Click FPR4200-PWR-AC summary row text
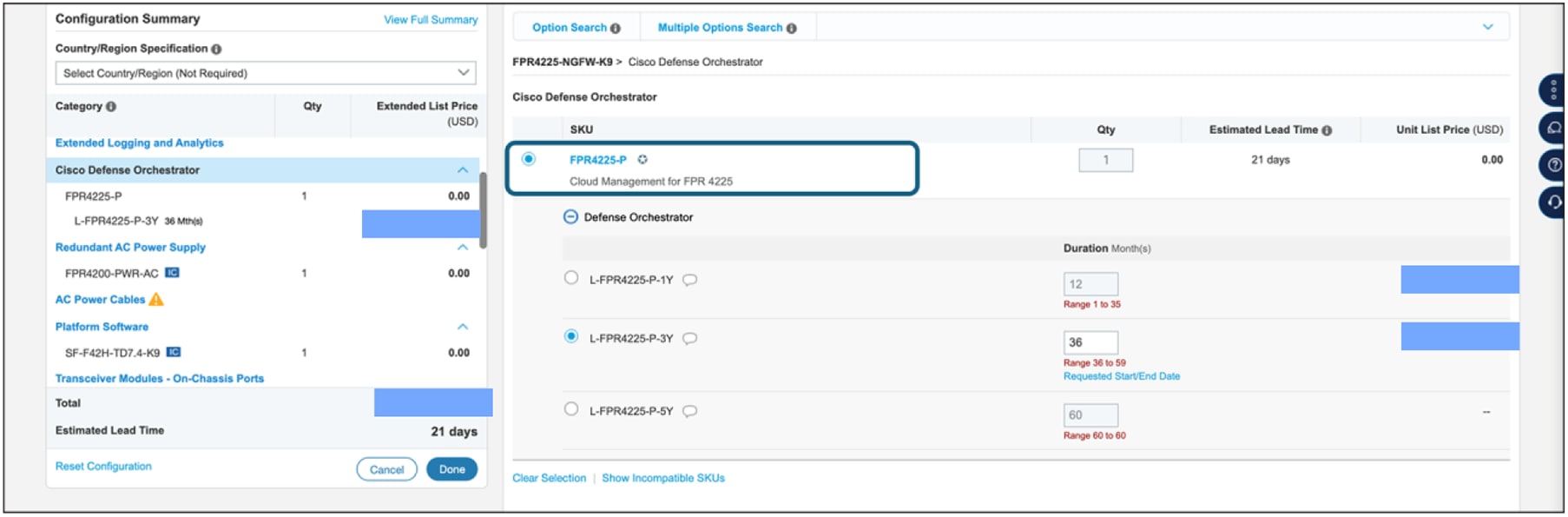The height and width of the screenshot is (517, 1568). point(111,275)
